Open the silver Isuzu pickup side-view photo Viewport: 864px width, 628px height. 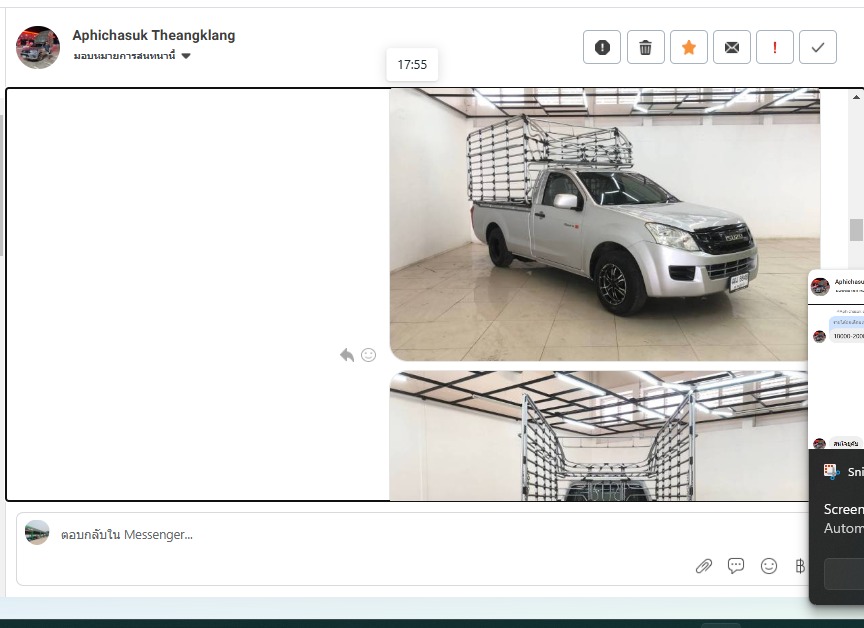[x=604, y=225]
